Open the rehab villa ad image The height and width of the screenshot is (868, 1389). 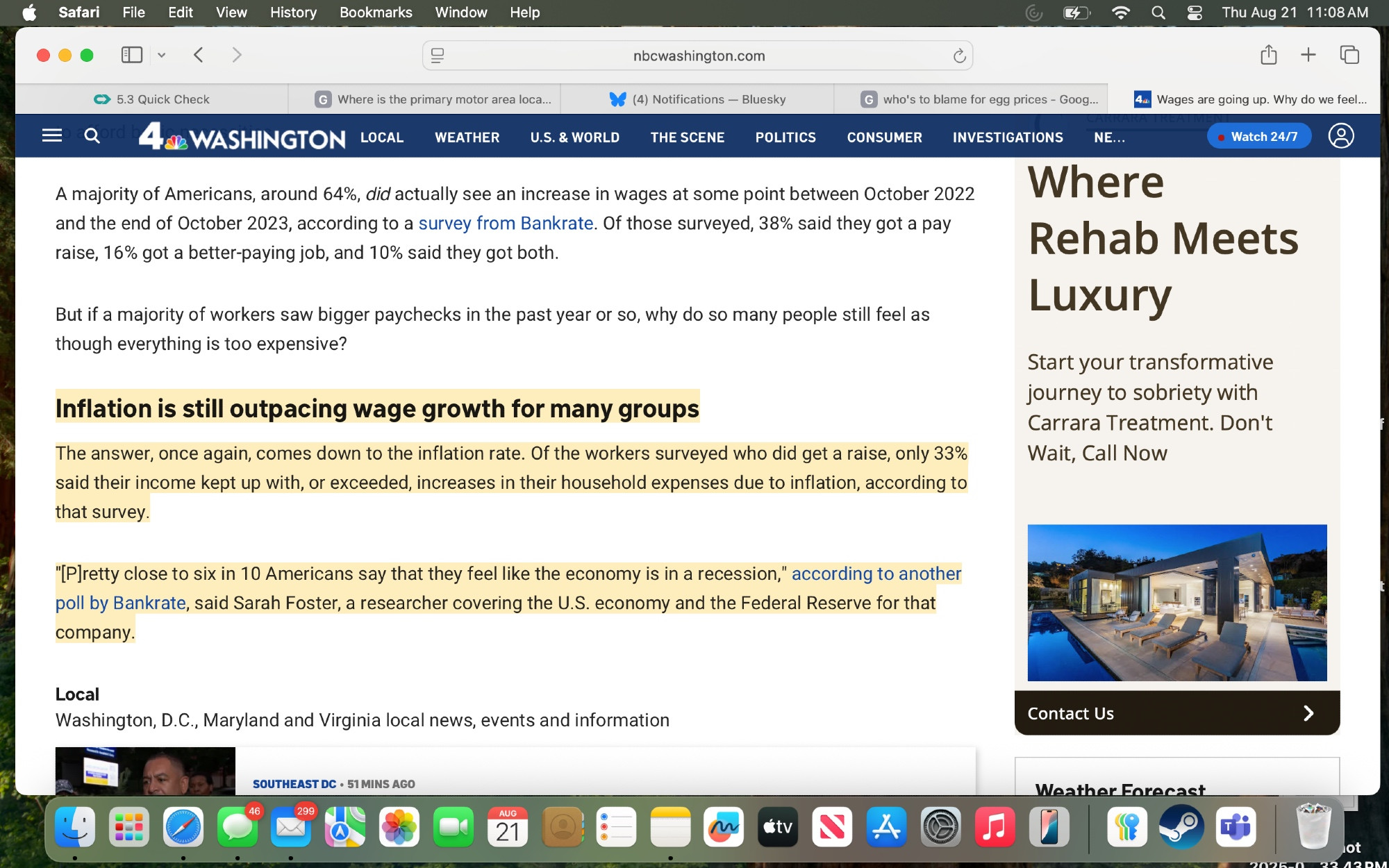coord(1177,603)
